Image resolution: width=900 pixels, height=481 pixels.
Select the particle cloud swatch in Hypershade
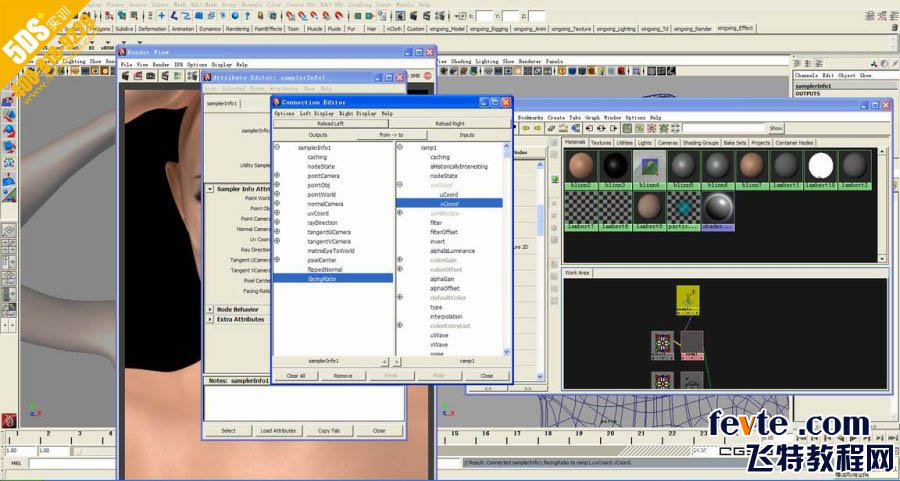pos(684,211)
